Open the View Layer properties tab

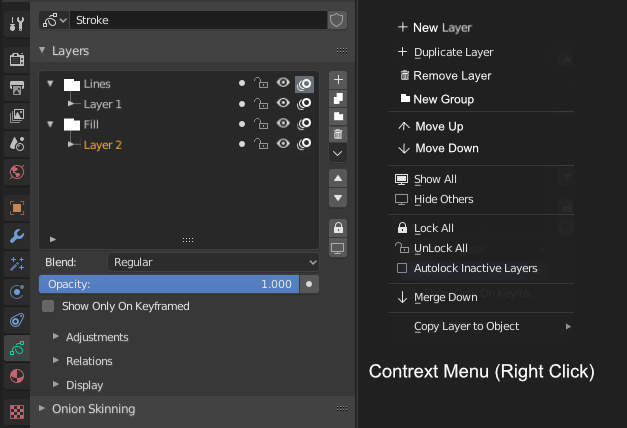16,116
